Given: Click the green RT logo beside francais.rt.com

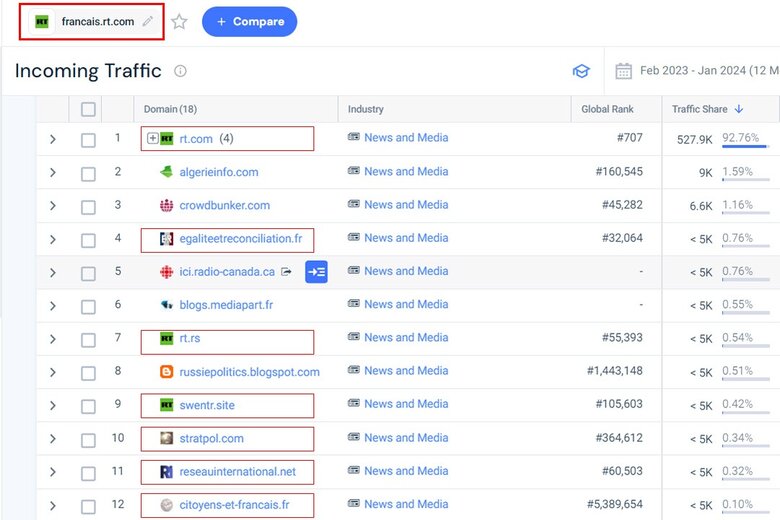Looking at the screenshot, I should [42, 21].
